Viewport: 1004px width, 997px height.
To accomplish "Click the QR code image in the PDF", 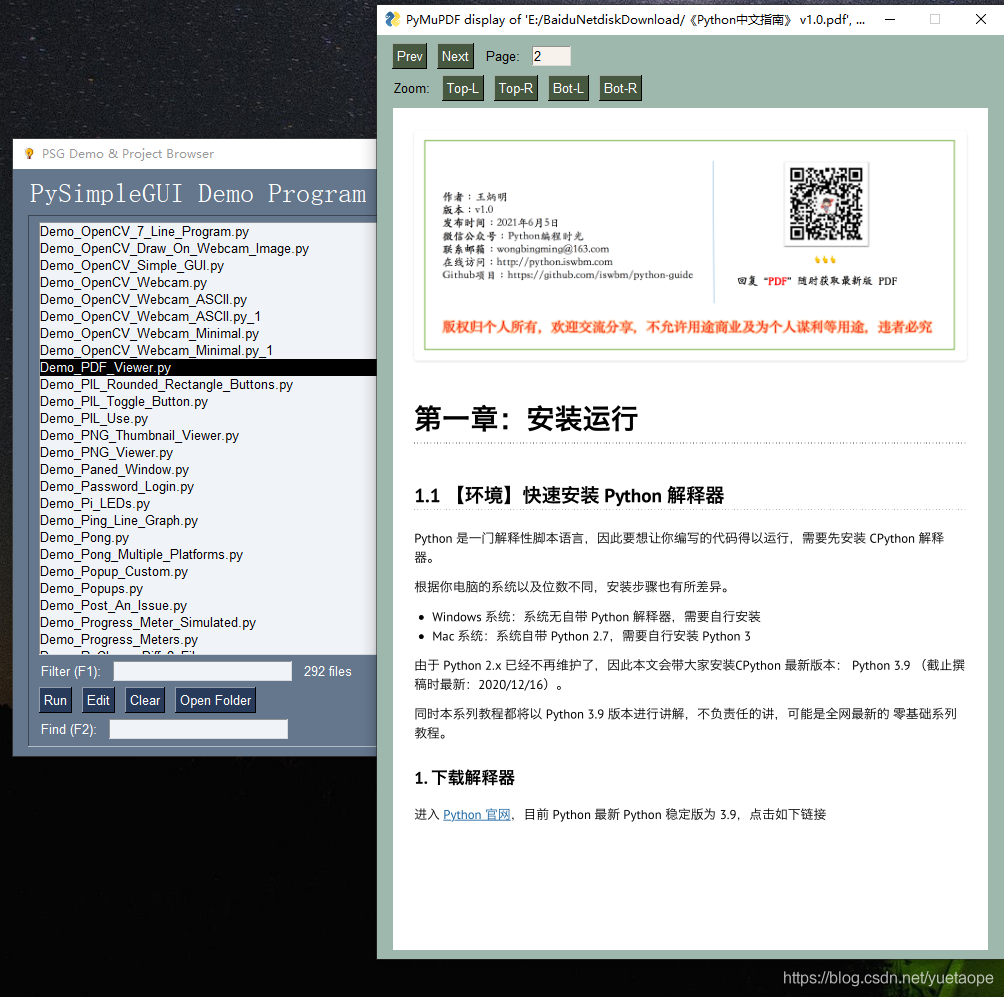I will (x=826, y=204).
